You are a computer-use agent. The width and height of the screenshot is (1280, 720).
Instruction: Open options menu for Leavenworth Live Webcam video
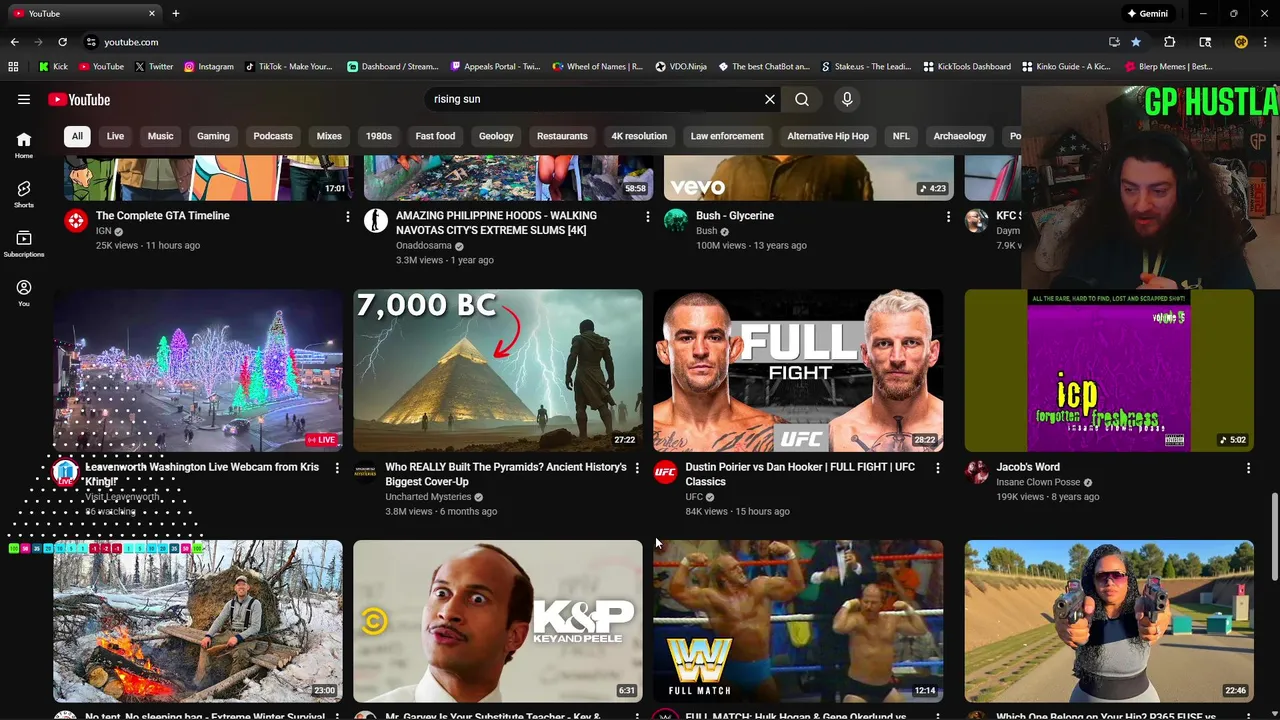pyautogui.click(x=337, y=467)
